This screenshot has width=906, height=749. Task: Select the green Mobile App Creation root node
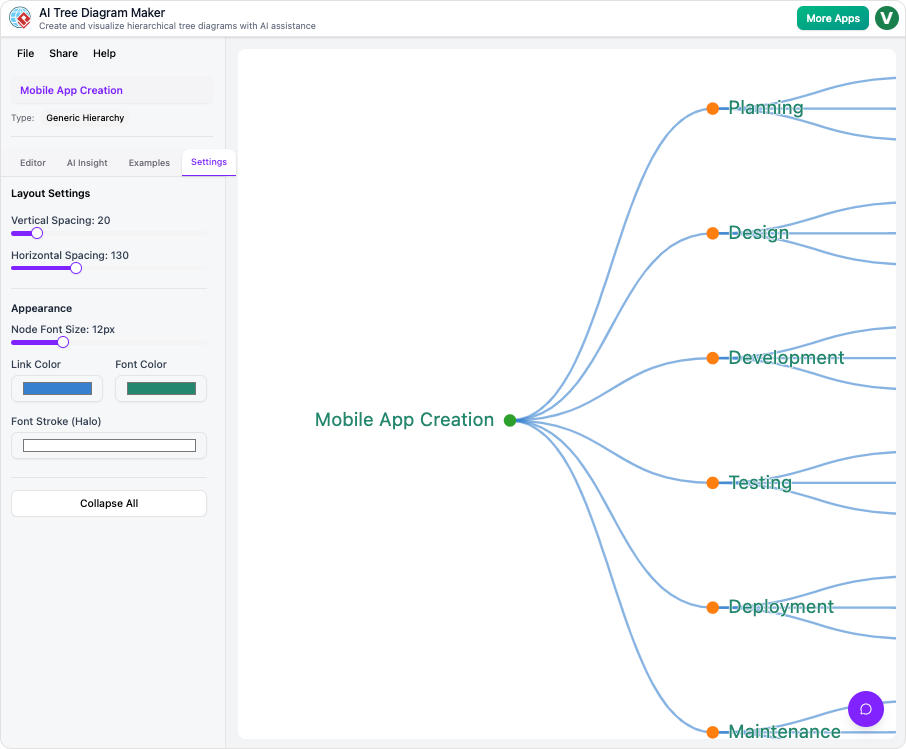(510, 420)
